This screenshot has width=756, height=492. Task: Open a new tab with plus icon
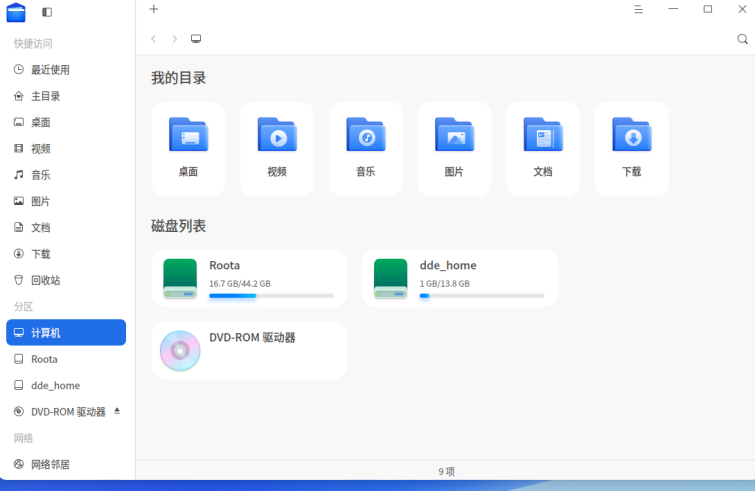click(154, 9)
